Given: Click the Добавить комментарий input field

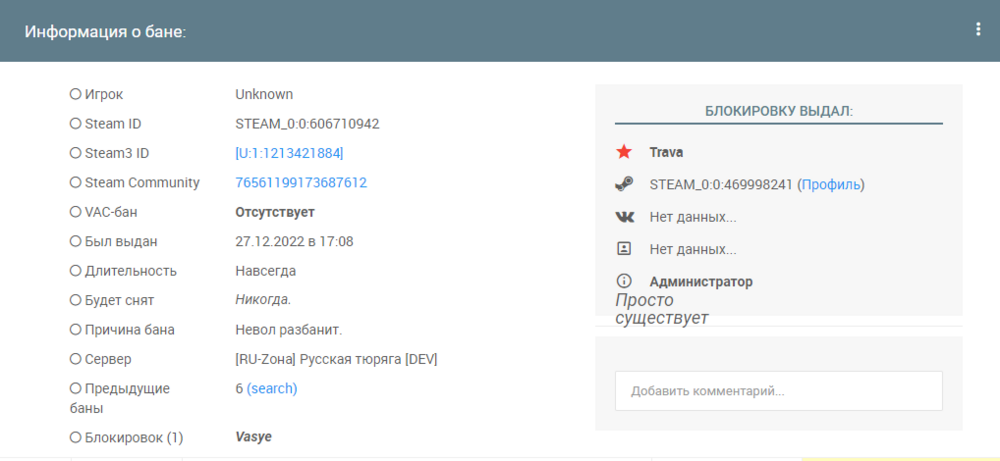Looking at the screenshot, I should click(778, 391).
